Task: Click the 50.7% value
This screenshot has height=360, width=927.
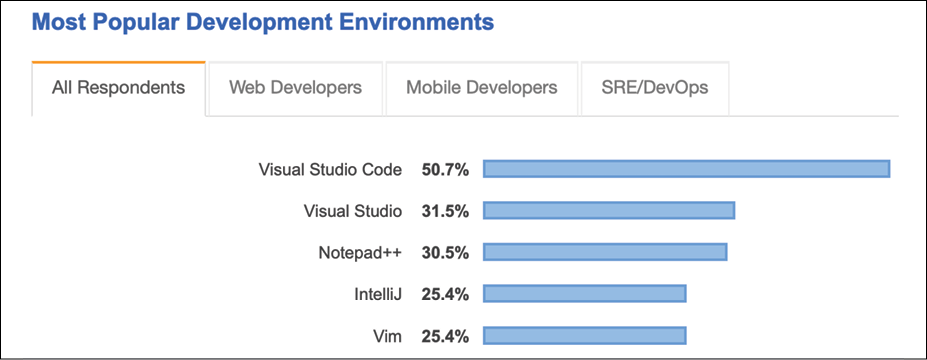Action: [x=445, y=170]
